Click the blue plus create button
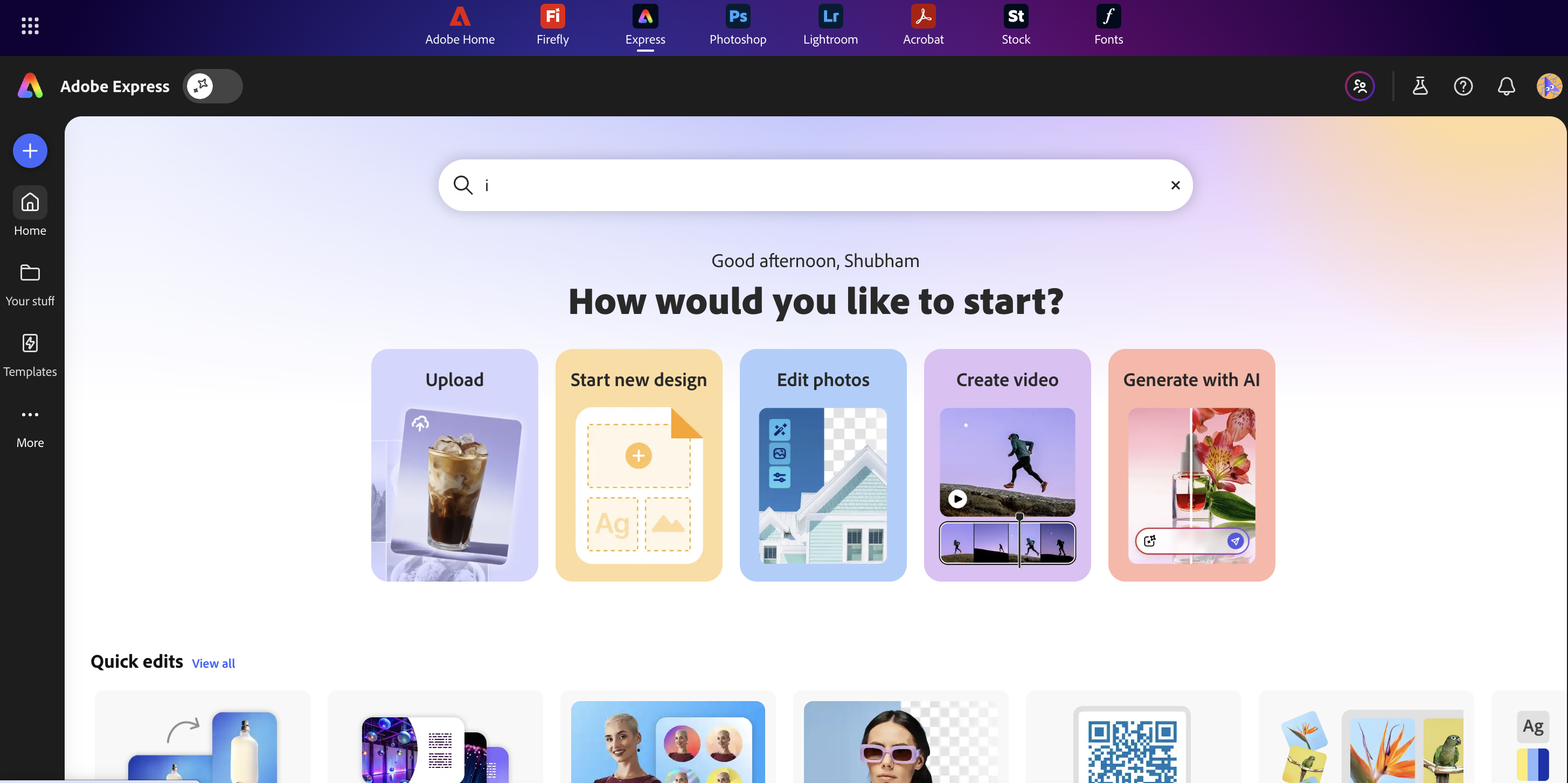The width and height of the screenshot is (1568, 783). point(30,151)
